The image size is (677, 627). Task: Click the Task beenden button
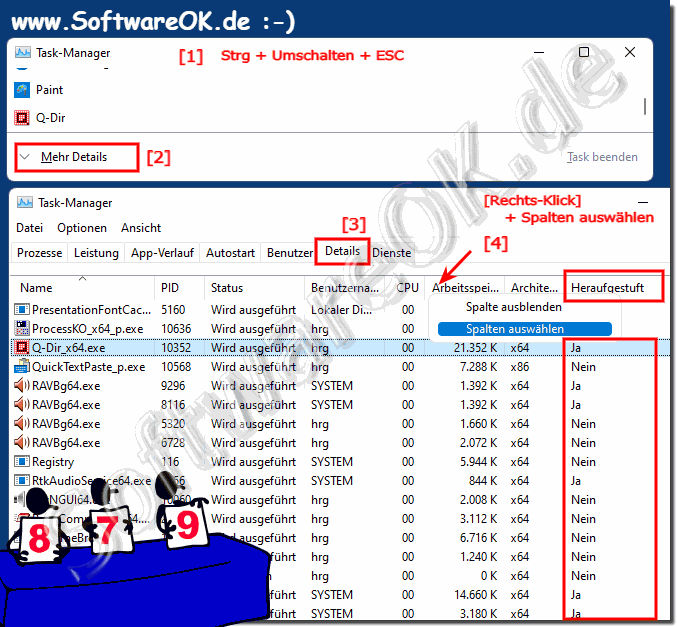coord(602,157)
